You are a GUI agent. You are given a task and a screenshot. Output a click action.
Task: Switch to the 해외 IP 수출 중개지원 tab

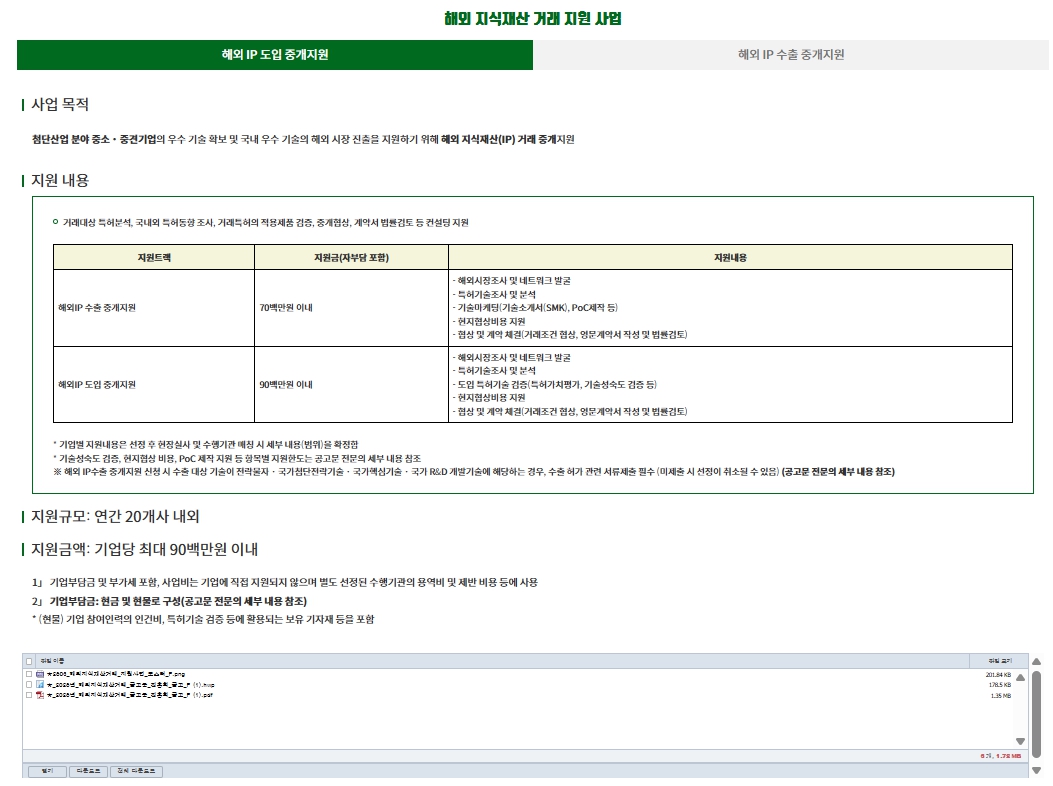(x=790, y=55)
